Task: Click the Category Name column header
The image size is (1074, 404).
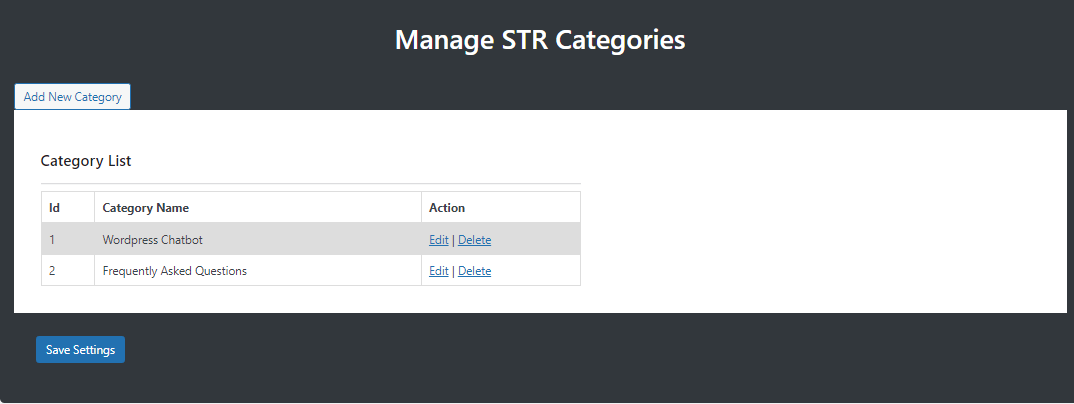Action: click(x=258, y=207)
